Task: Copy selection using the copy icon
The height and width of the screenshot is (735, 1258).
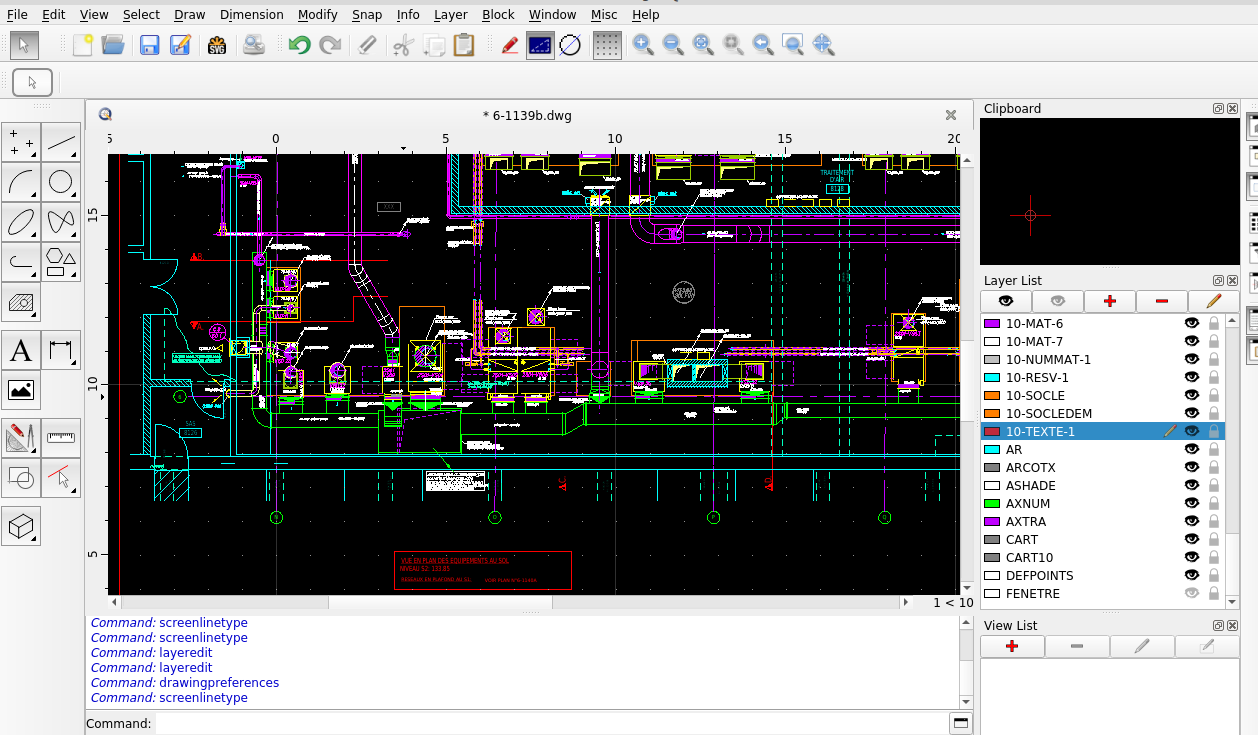Action: click(434, 45)
